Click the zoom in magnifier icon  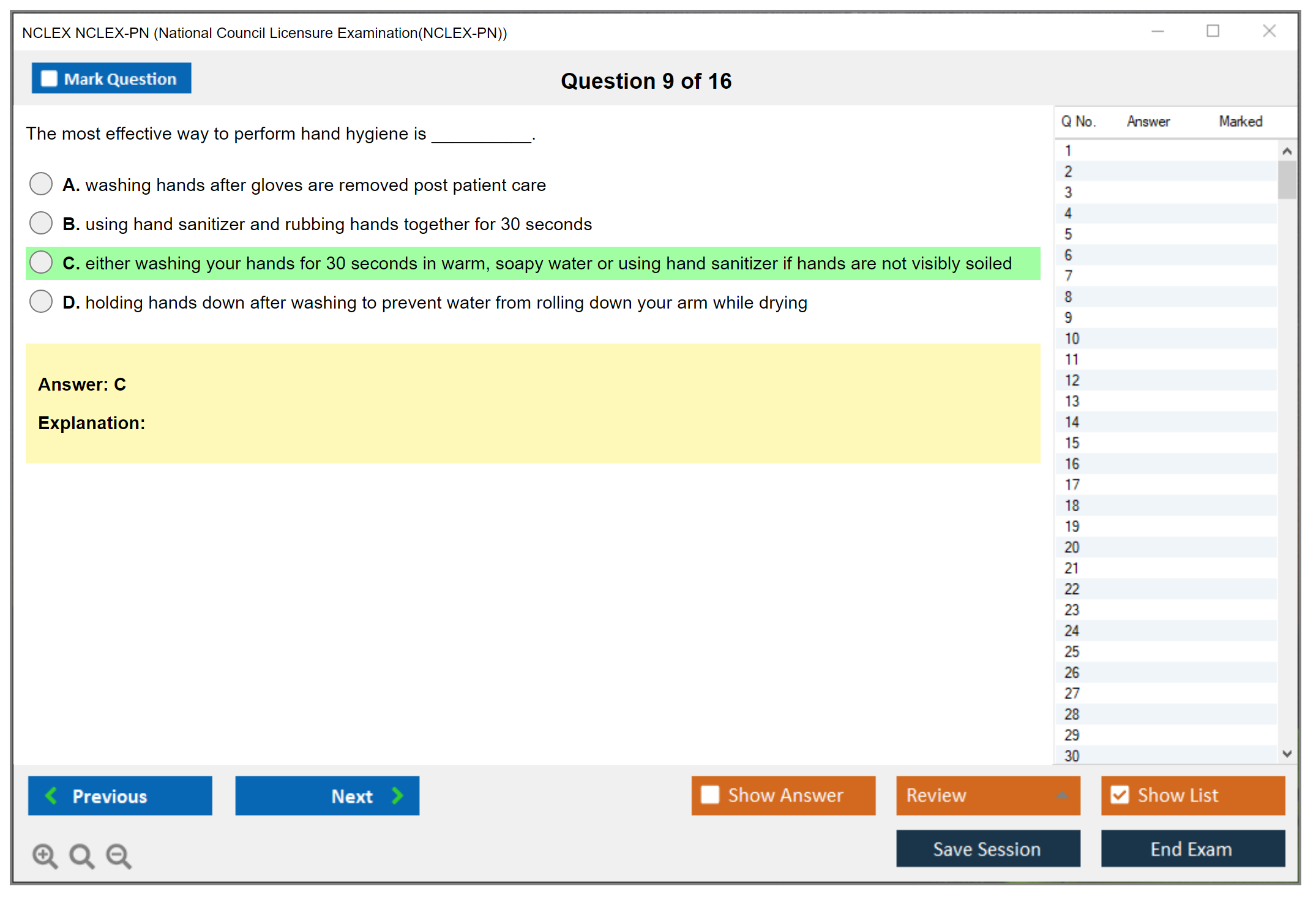pyautogui.click(x=45, y=855)
